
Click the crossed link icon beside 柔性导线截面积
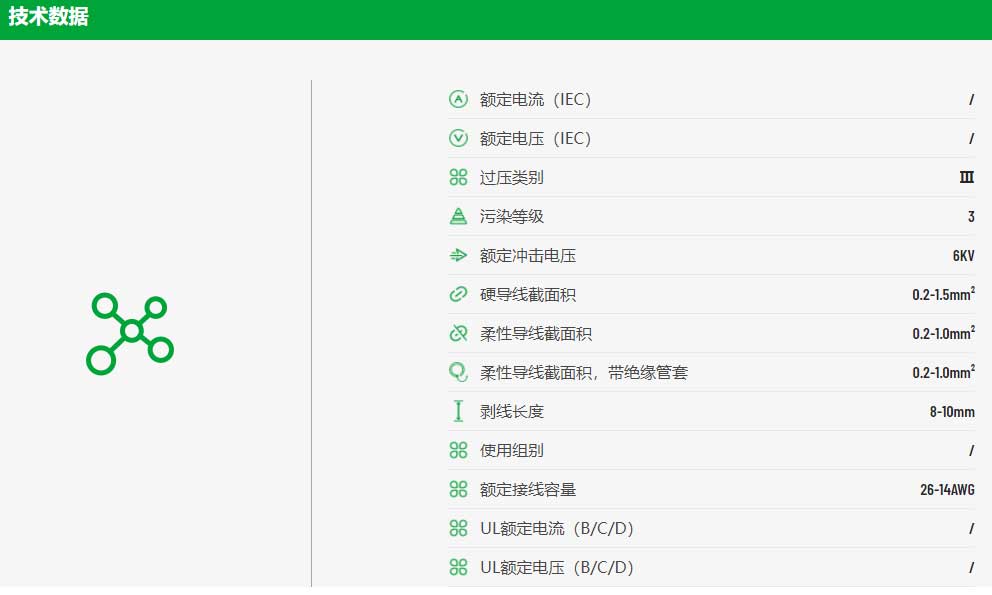click(x=458, y=333)
